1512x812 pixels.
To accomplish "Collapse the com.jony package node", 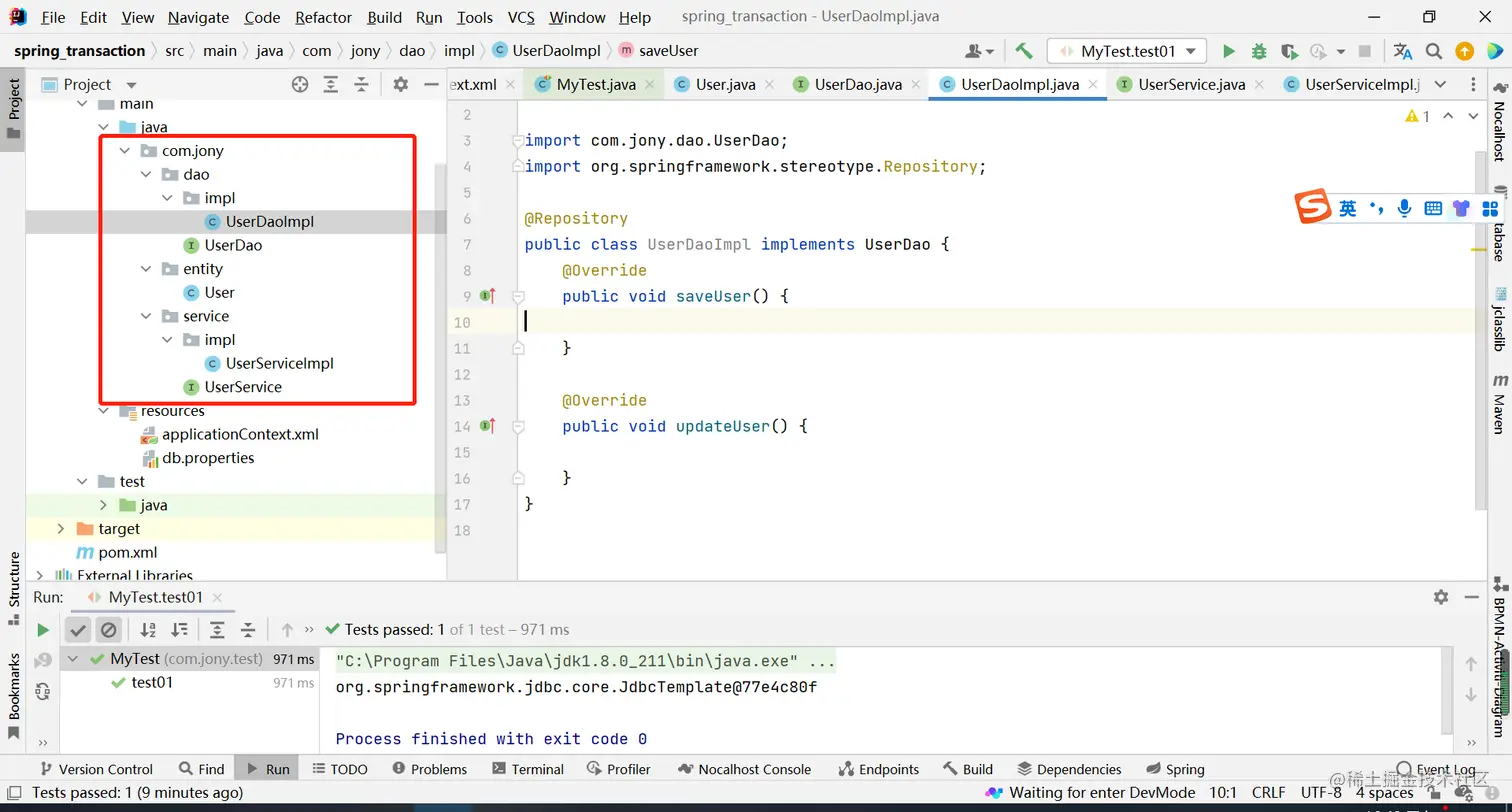I will (125, 151).
